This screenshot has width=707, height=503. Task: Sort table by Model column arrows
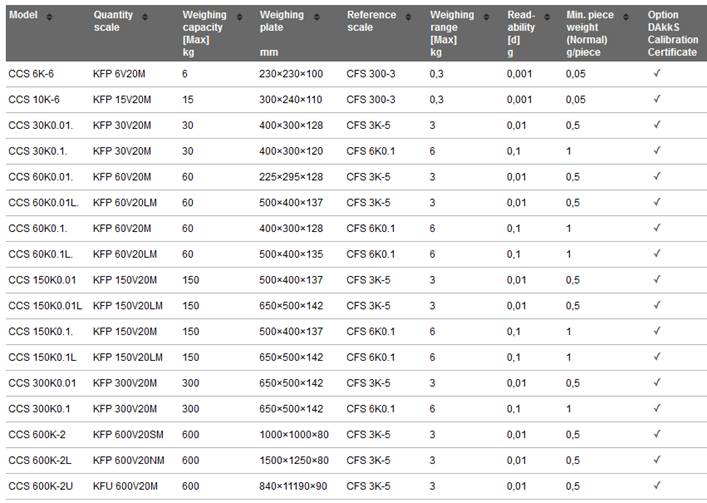point(49,17)
